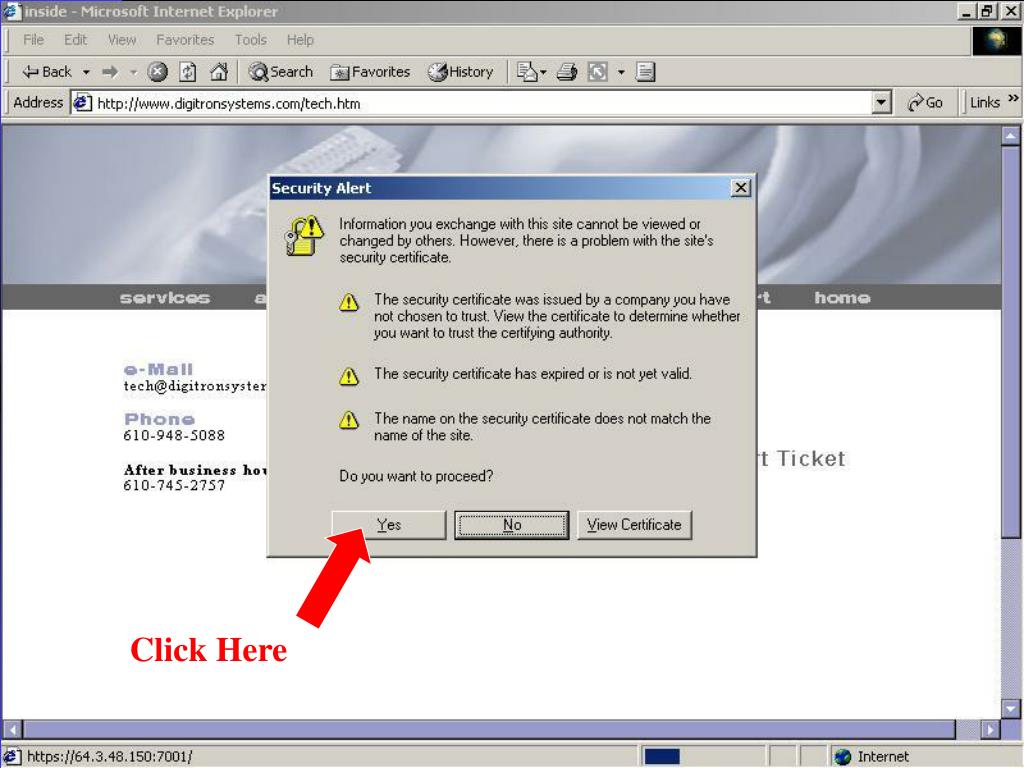Click the phone number 610-948-5088

[174, 436]
